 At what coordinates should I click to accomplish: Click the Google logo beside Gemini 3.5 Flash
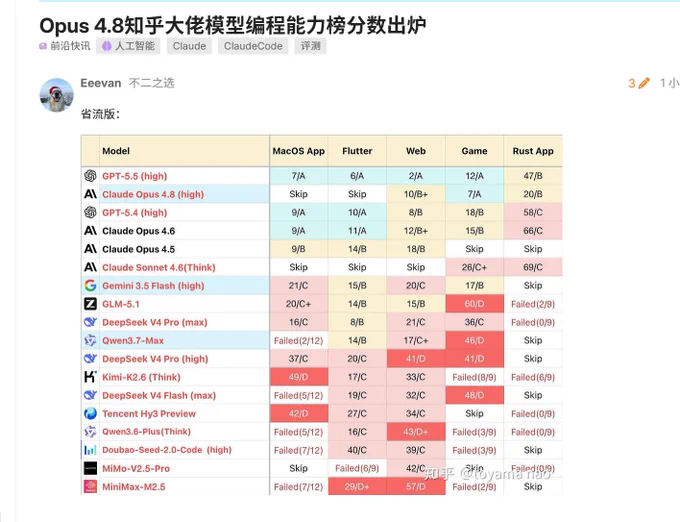pos(90,285)
